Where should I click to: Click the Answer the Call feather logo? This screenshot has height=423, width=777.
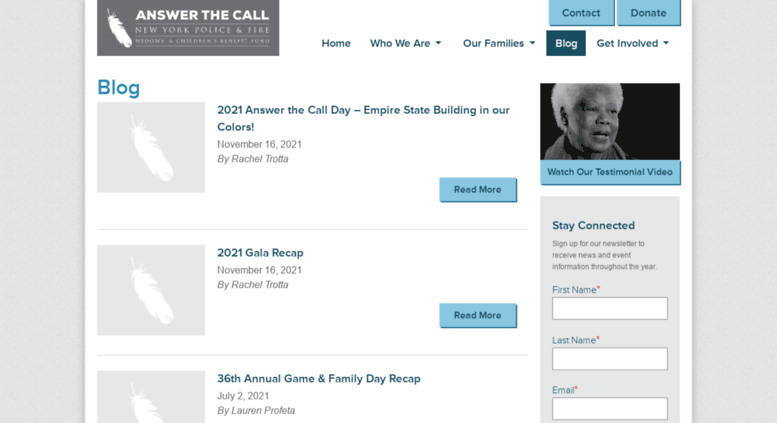pyautogui.click(x=188, y=28)
